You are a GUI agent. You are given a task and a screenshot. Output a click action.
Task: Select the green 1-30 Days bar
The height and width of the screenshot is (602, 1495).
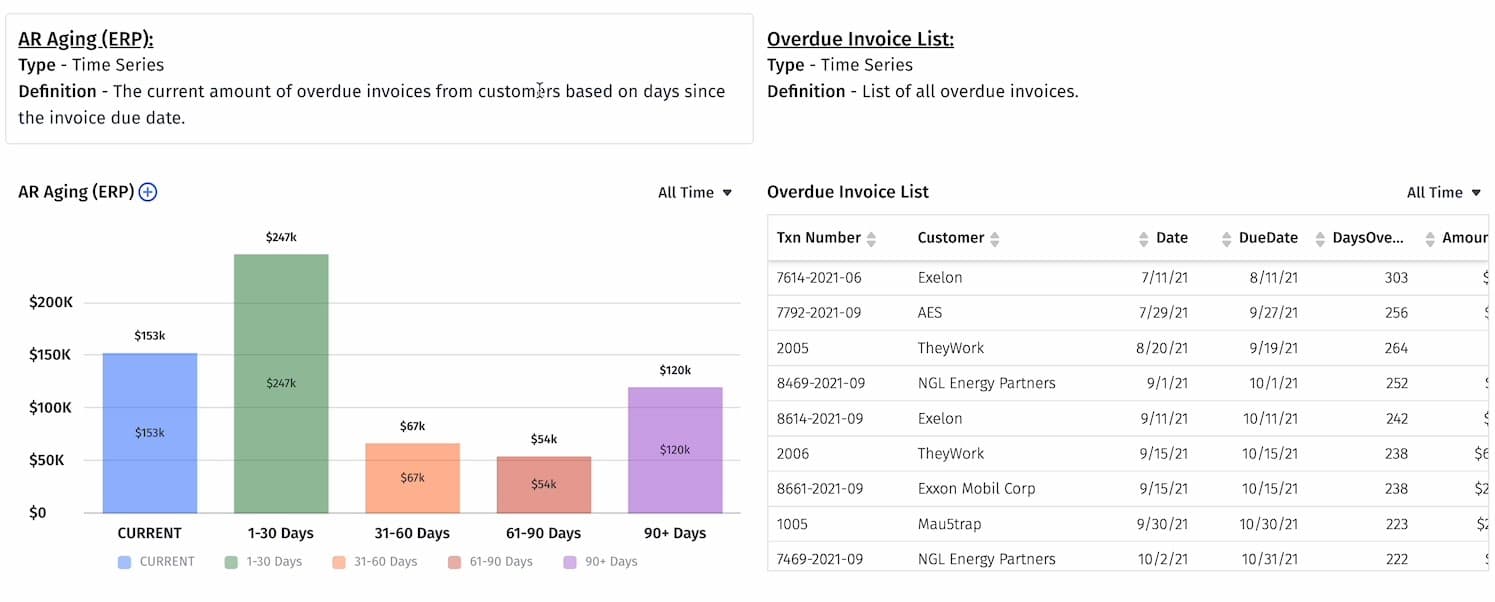click(280, 380)
